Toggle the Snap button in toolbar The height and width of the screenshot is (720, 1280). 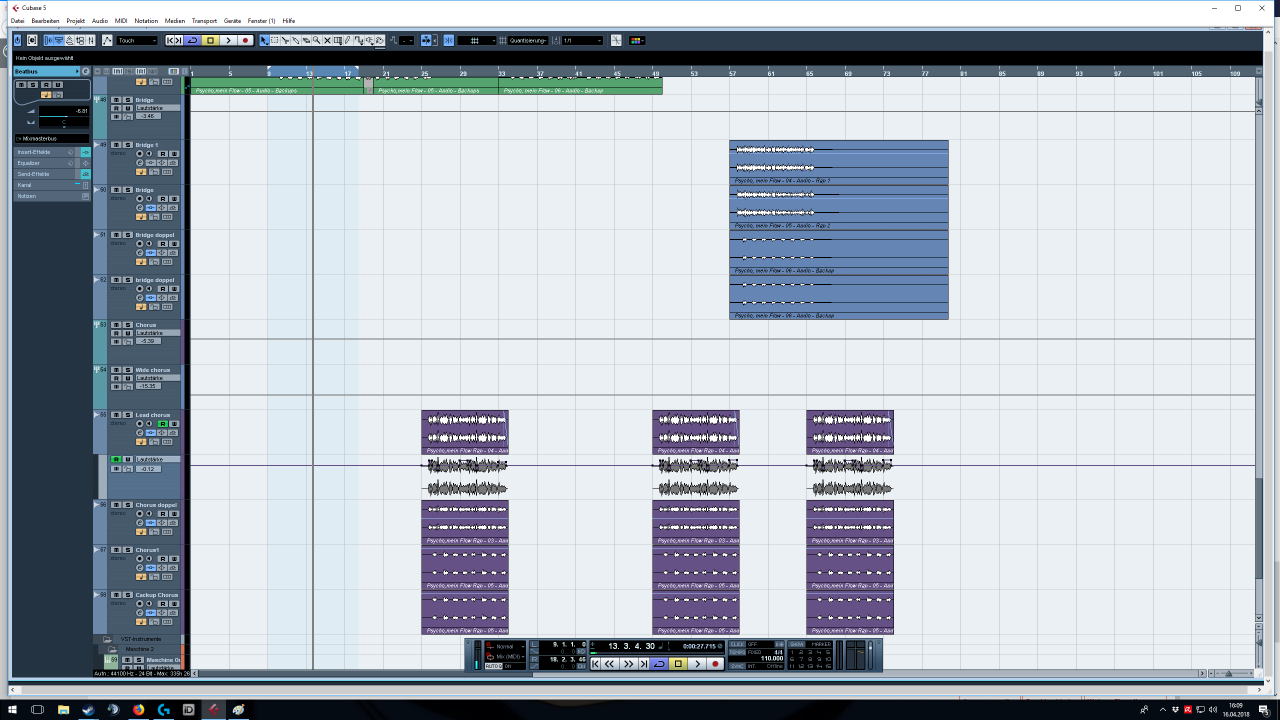coord(449,40)
